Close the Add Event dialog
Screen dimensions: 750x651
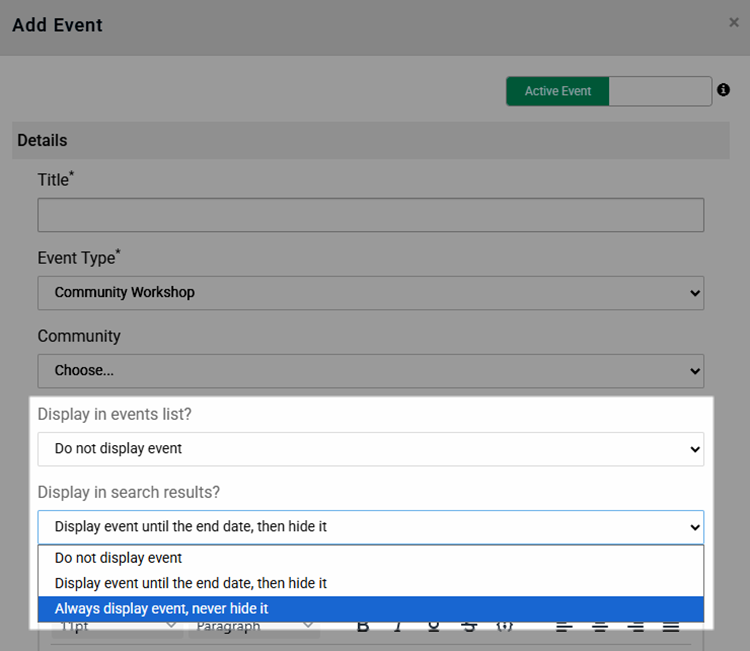(734, 23)
